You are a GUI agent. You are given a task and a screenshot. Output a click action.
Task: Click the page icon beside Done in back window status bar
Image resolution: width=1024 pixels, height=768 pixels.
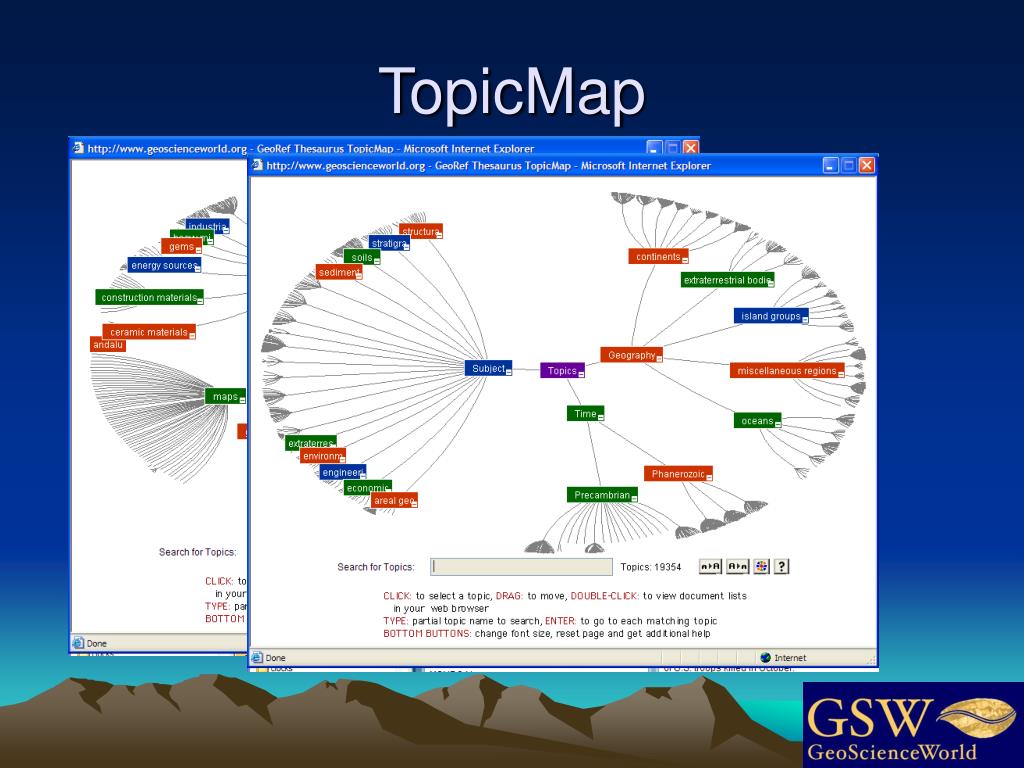click(79, 643)
